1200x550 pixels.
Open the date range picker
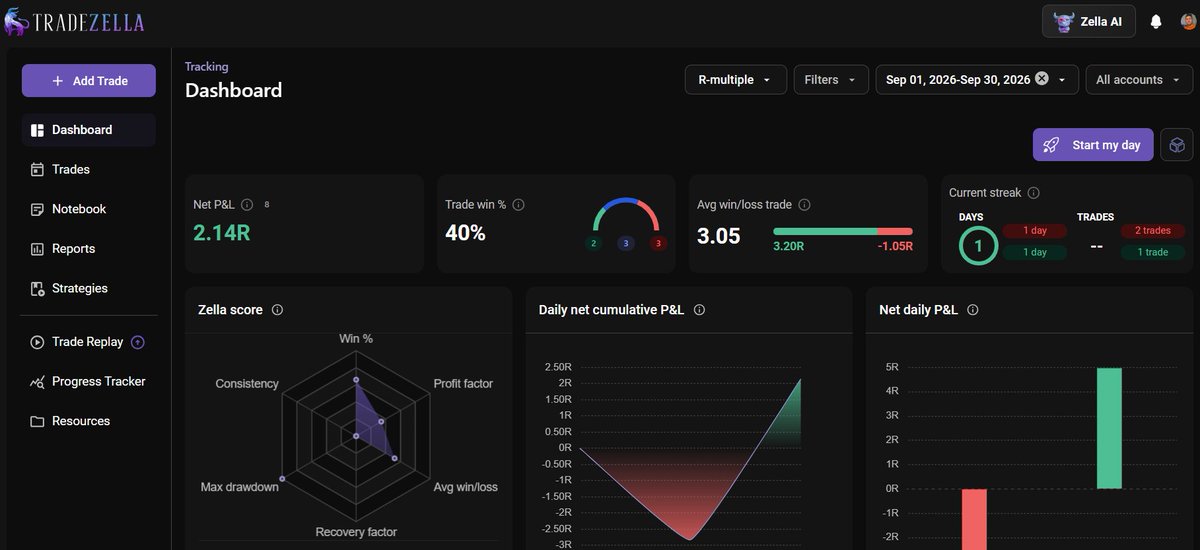978,80
